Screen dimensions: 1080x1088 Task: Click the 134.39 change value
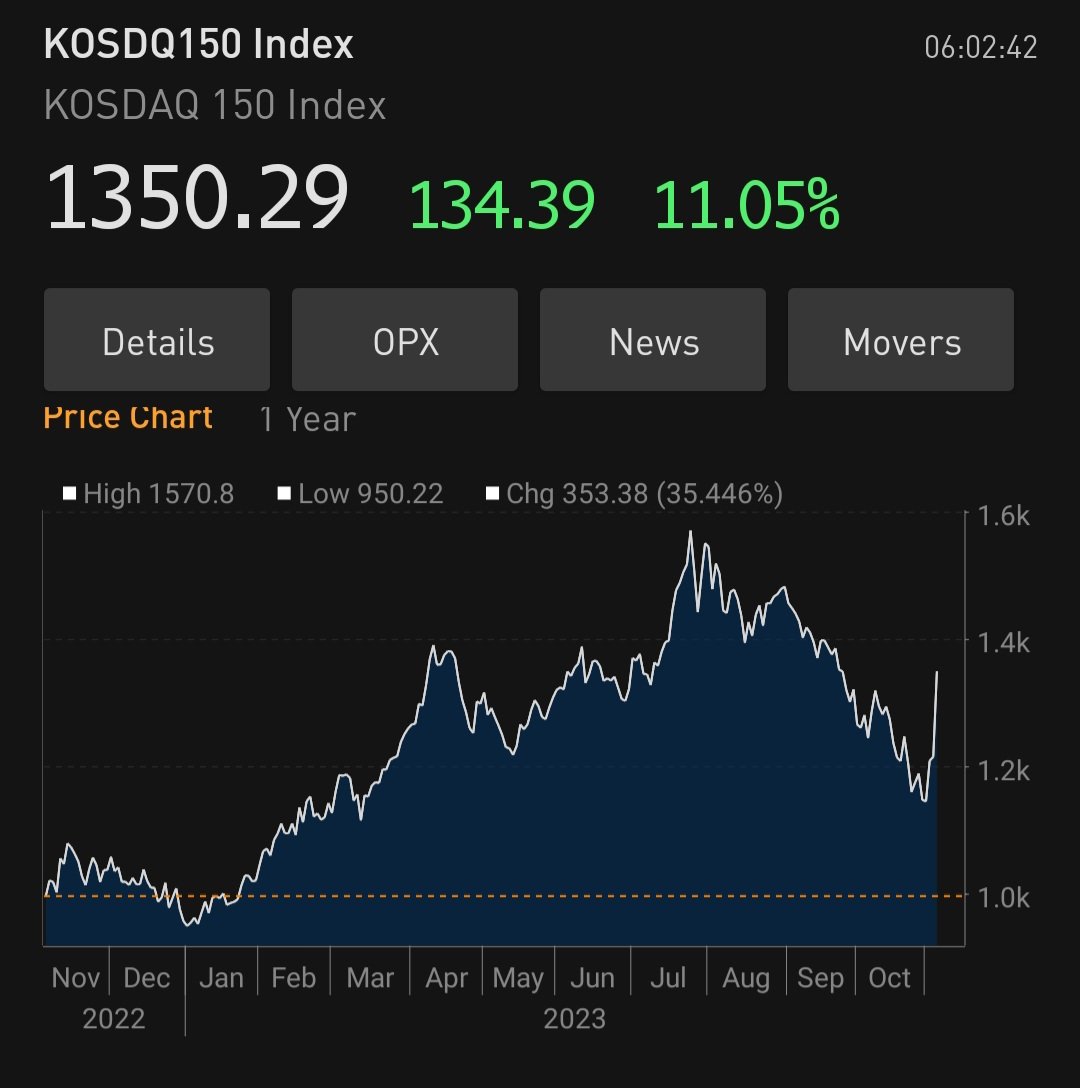502,205
